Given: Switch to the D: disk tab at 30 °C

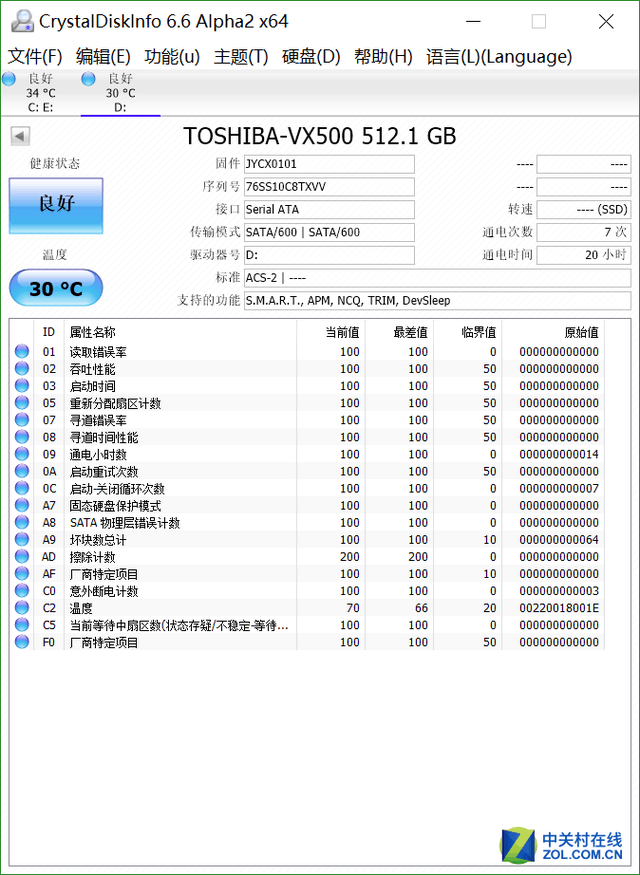Looking at the screenshot, I should point(121,93).
